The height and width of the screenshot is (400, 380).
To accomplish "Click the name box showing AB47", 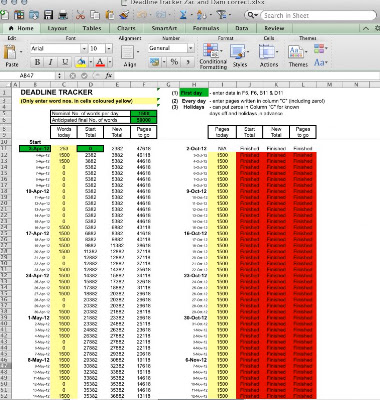I will [x=28, y=76].
